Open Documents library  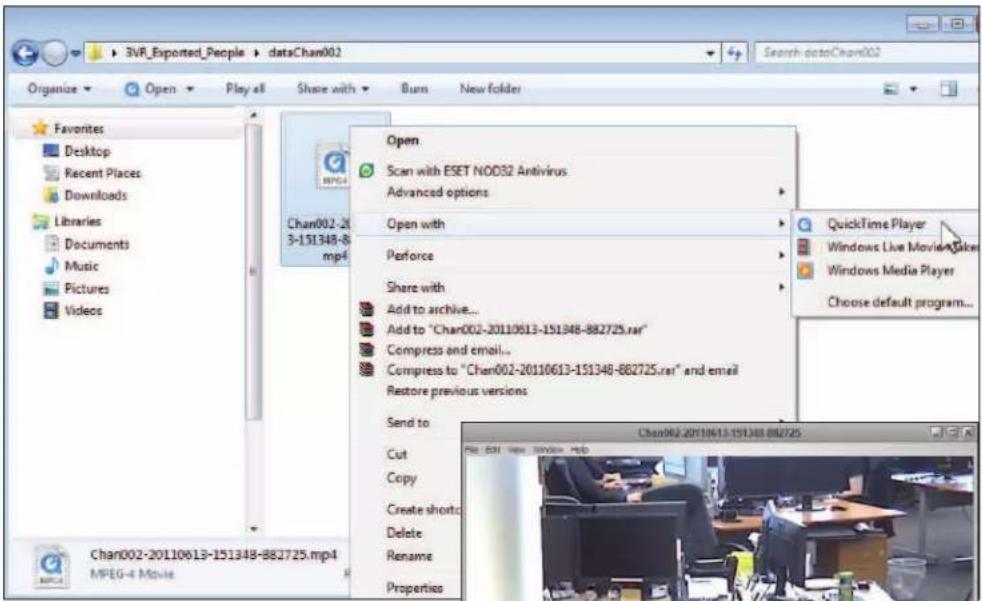pyautogui.click(x=96, y=244)
